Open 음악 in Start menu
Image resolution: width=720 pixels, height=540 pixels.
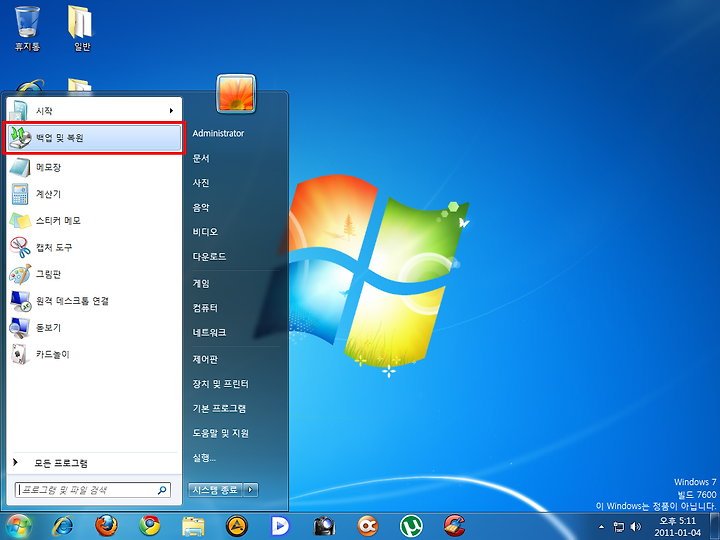[x=201, y=208]
